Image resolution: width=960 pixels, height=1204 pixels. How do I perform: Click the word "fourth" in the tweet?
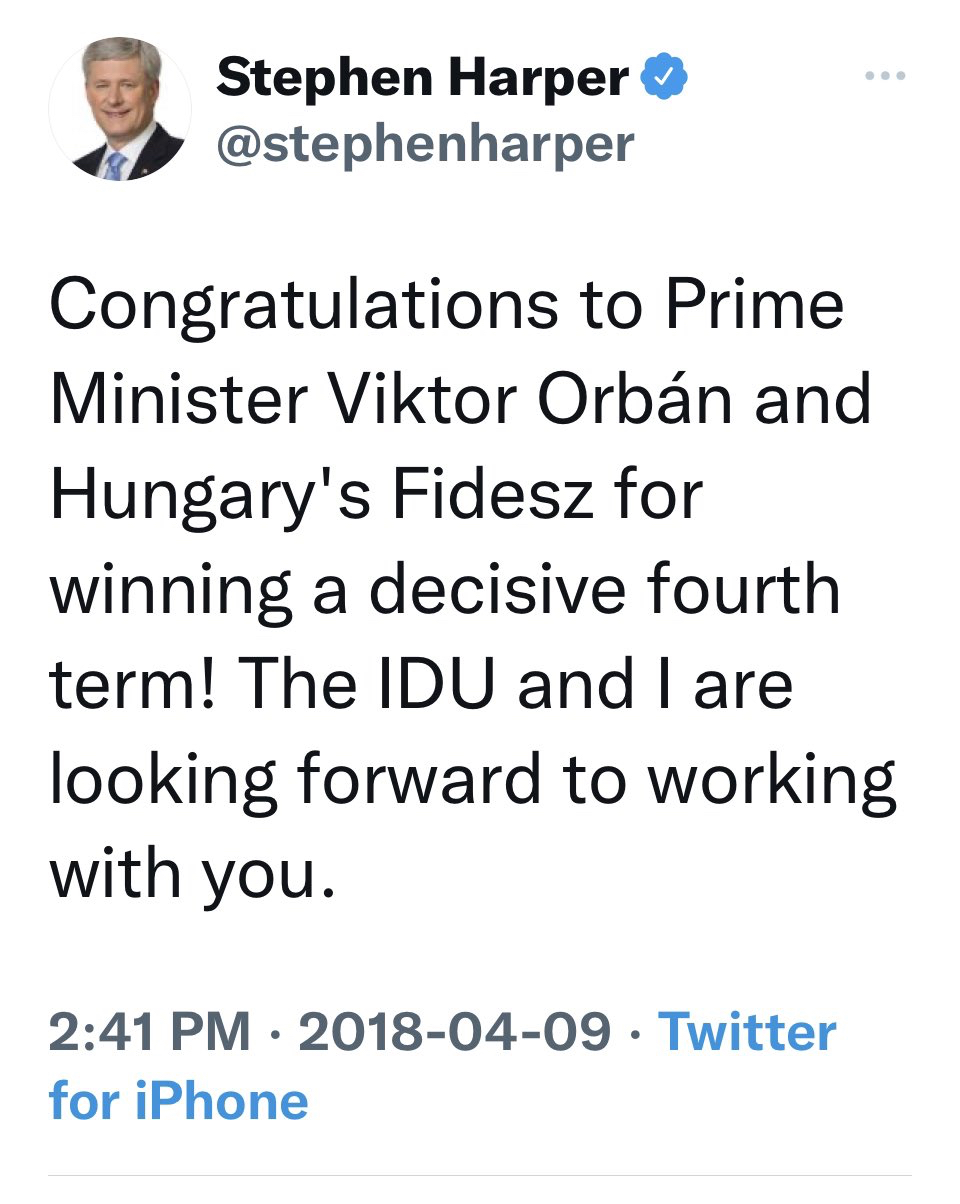(756, 590)
